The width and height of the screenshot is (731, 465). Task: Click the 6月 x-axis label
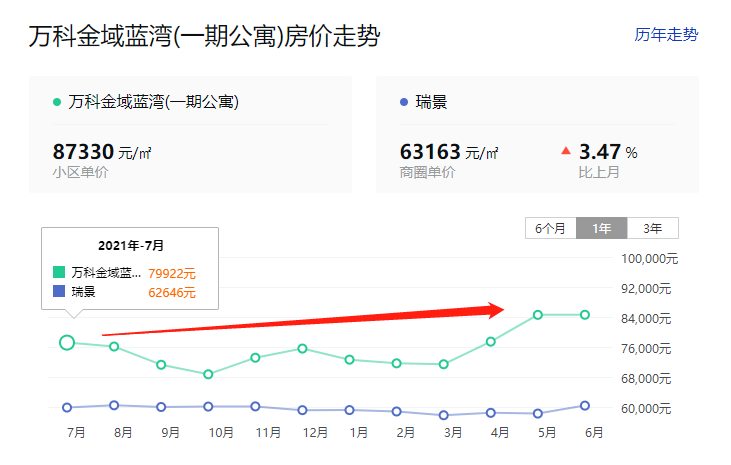594,433
